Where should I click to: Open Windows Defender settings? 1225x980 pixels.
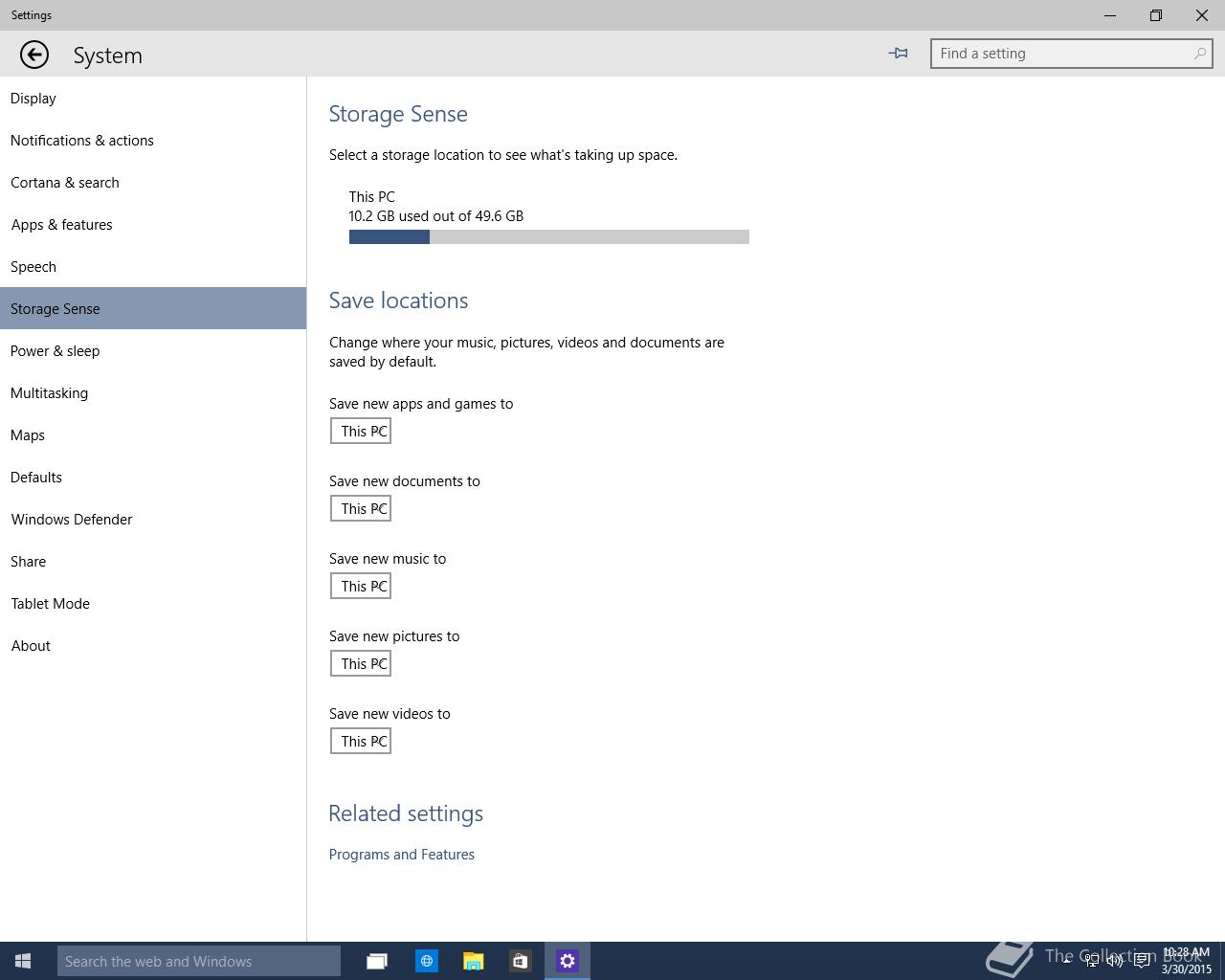click(x=153, y=520)
